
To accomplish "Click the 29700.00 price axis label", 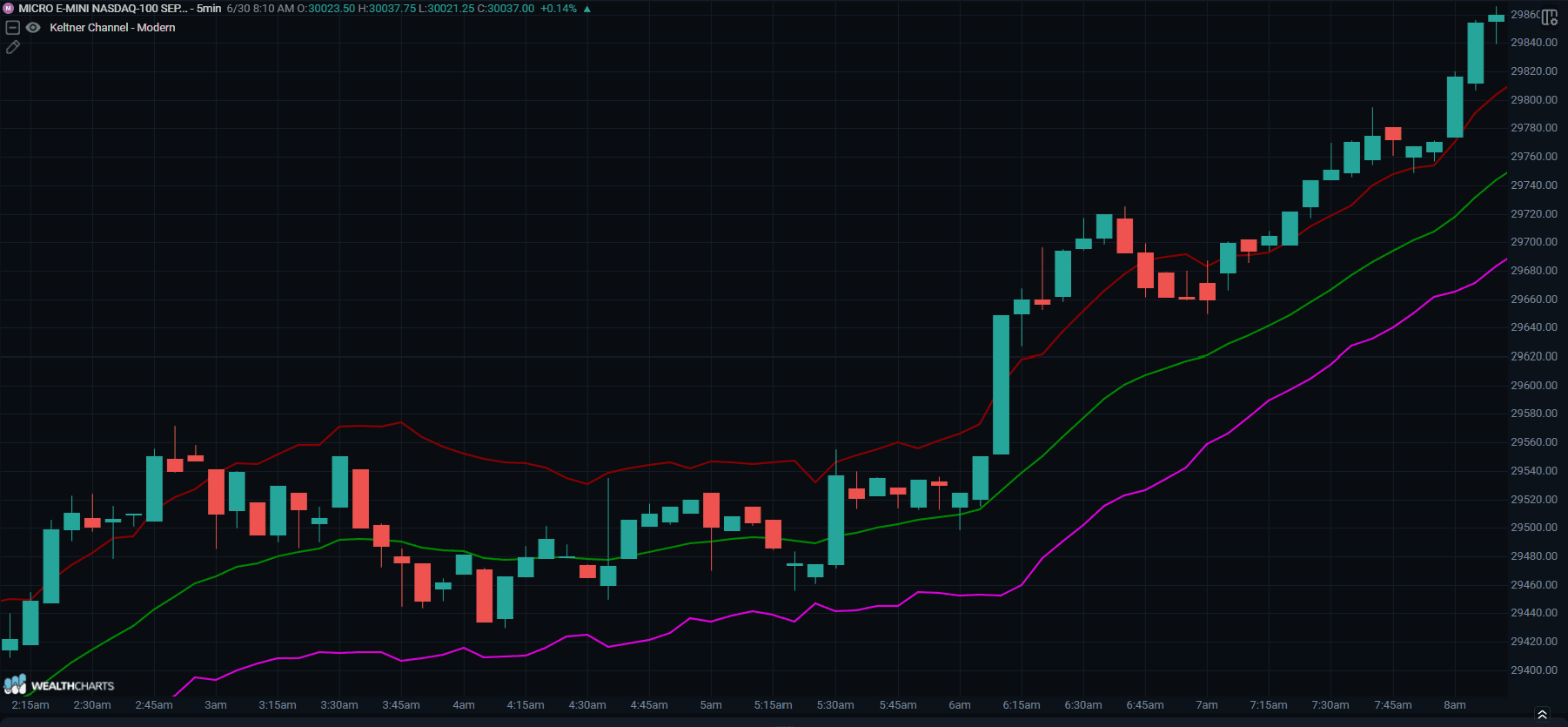I will 1534,242.
